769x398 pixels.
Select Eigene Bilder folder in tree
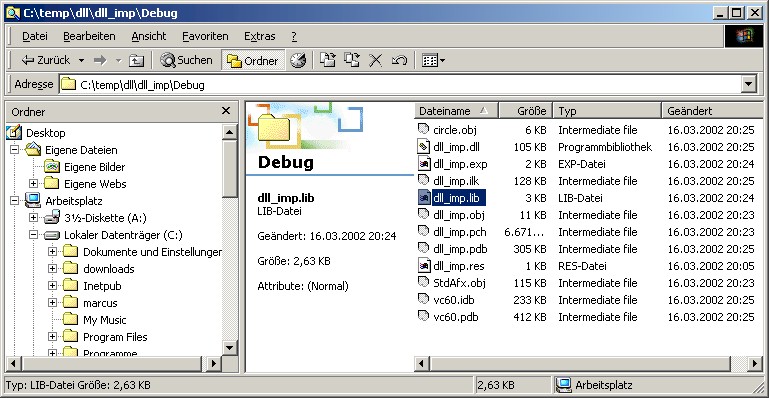tap(94, 167)
